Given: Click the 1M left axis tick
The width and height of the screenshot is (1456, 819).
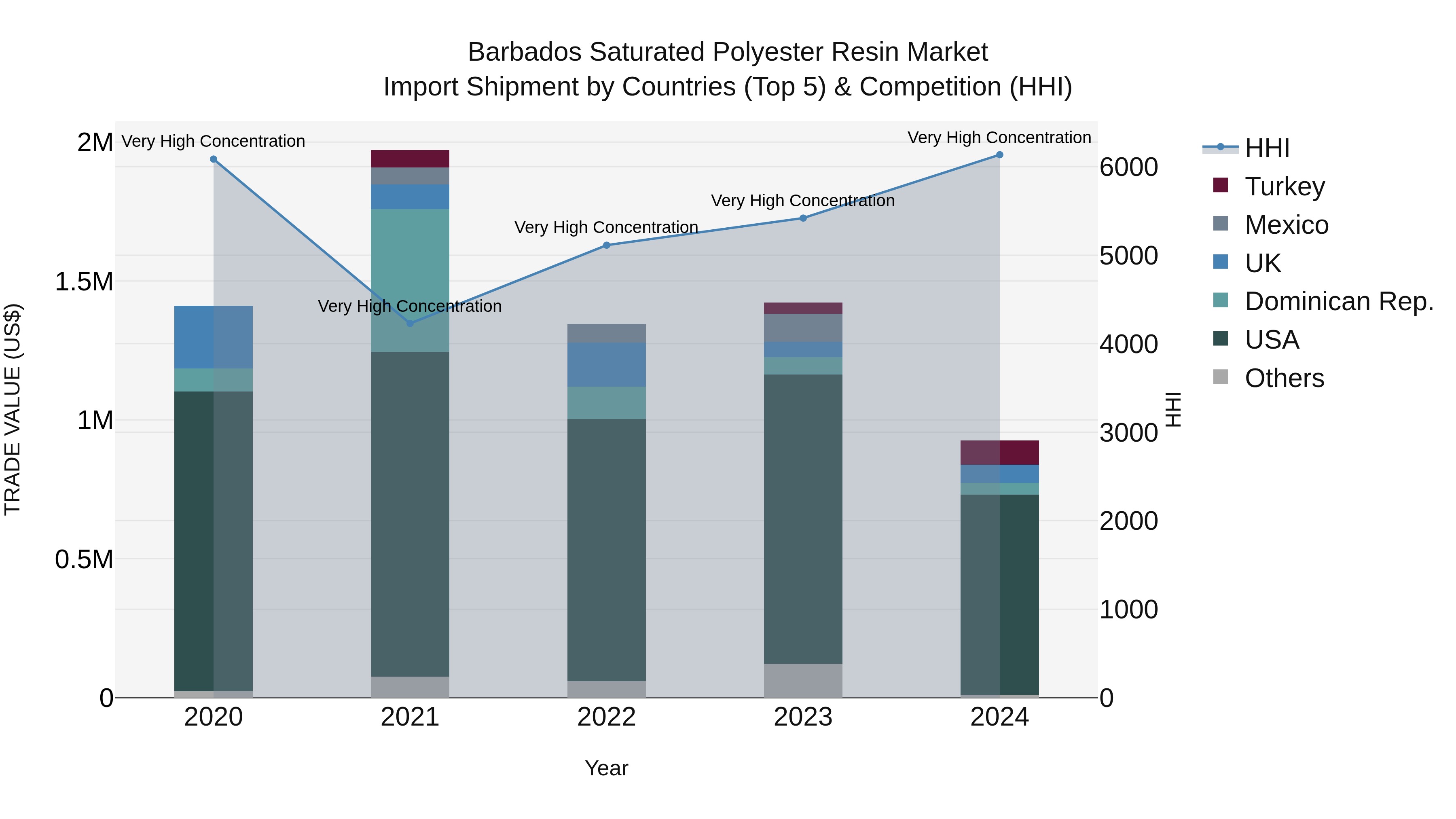Looking at the screenshot, I should pos(95,421).
